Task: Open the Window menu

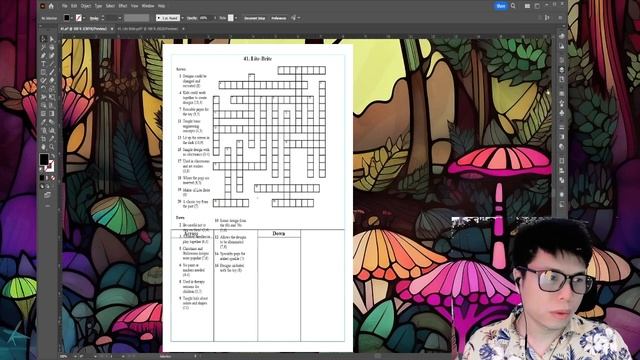Action: [x=148, y=6]
